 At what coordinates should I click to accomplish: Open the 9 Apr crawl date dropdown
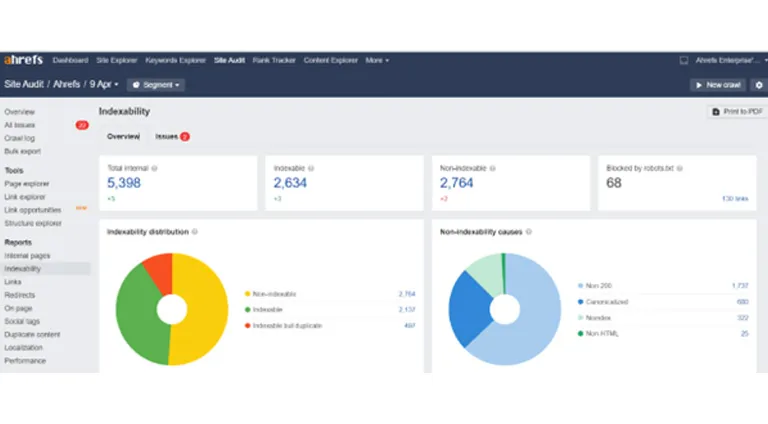104,84
